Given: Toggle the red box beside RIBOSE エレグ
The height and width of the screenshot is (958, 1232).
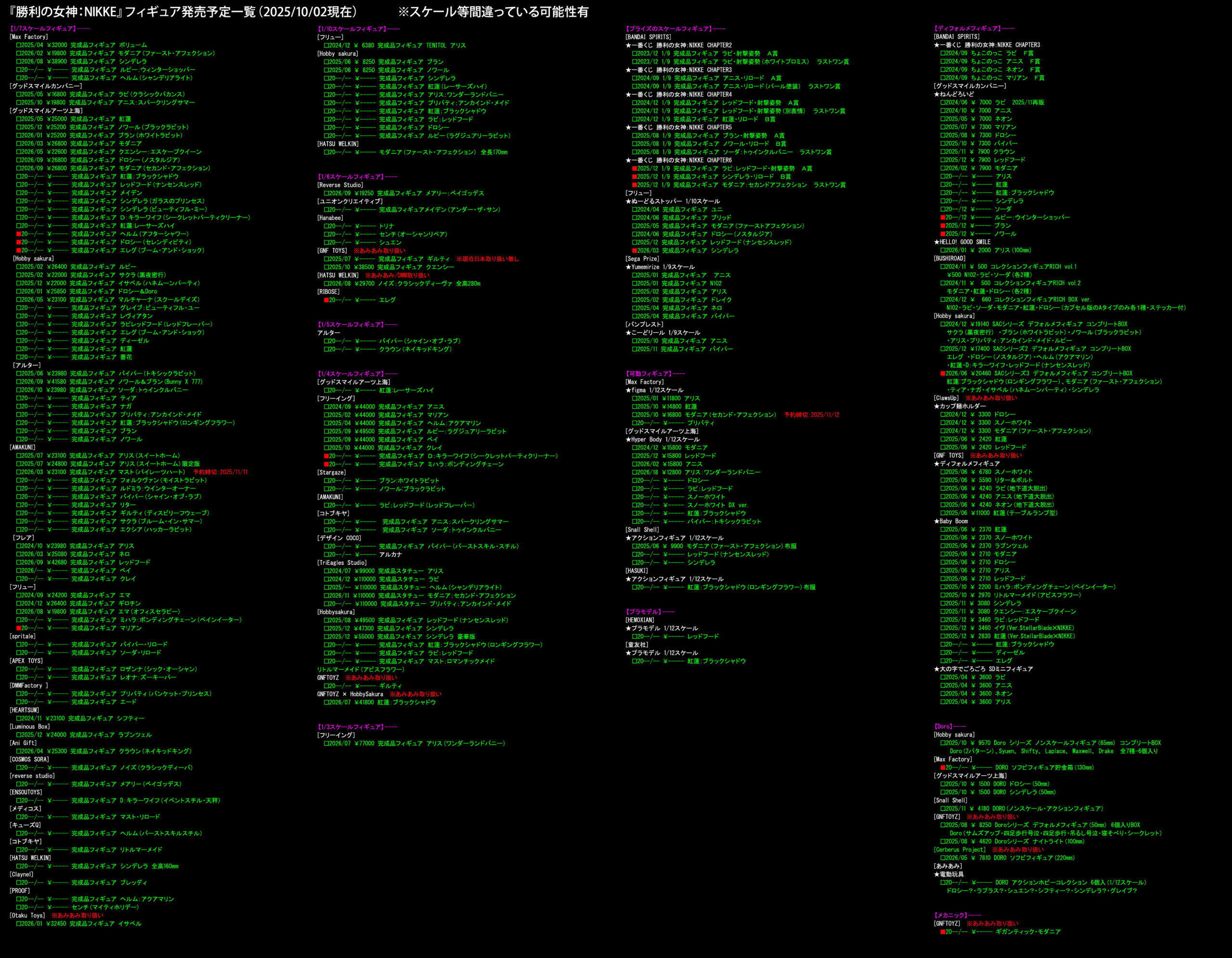Looking at the screenshot, I should (x=326, y=300).
